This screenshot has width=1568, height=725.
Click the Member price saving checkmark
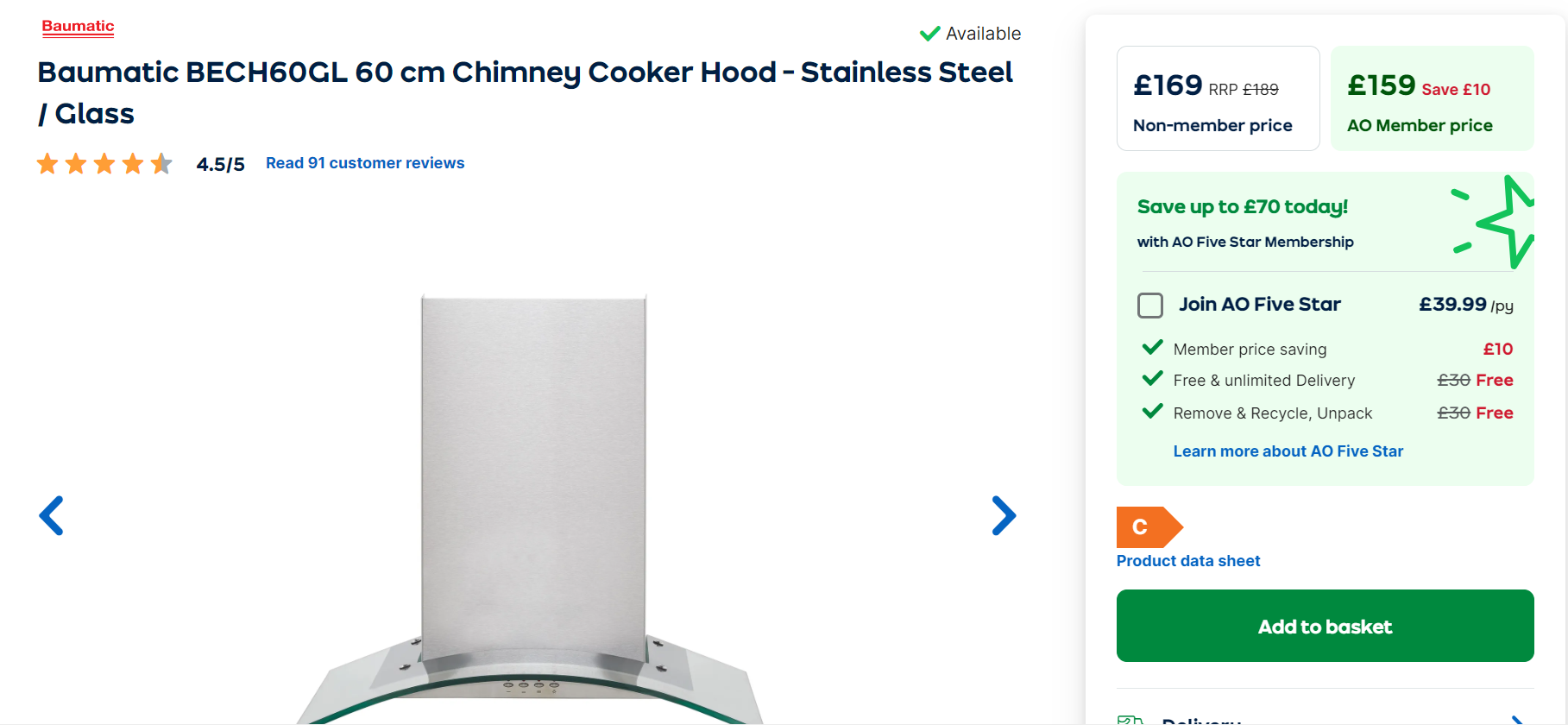pyautogui.click(x=1152, y=348)
